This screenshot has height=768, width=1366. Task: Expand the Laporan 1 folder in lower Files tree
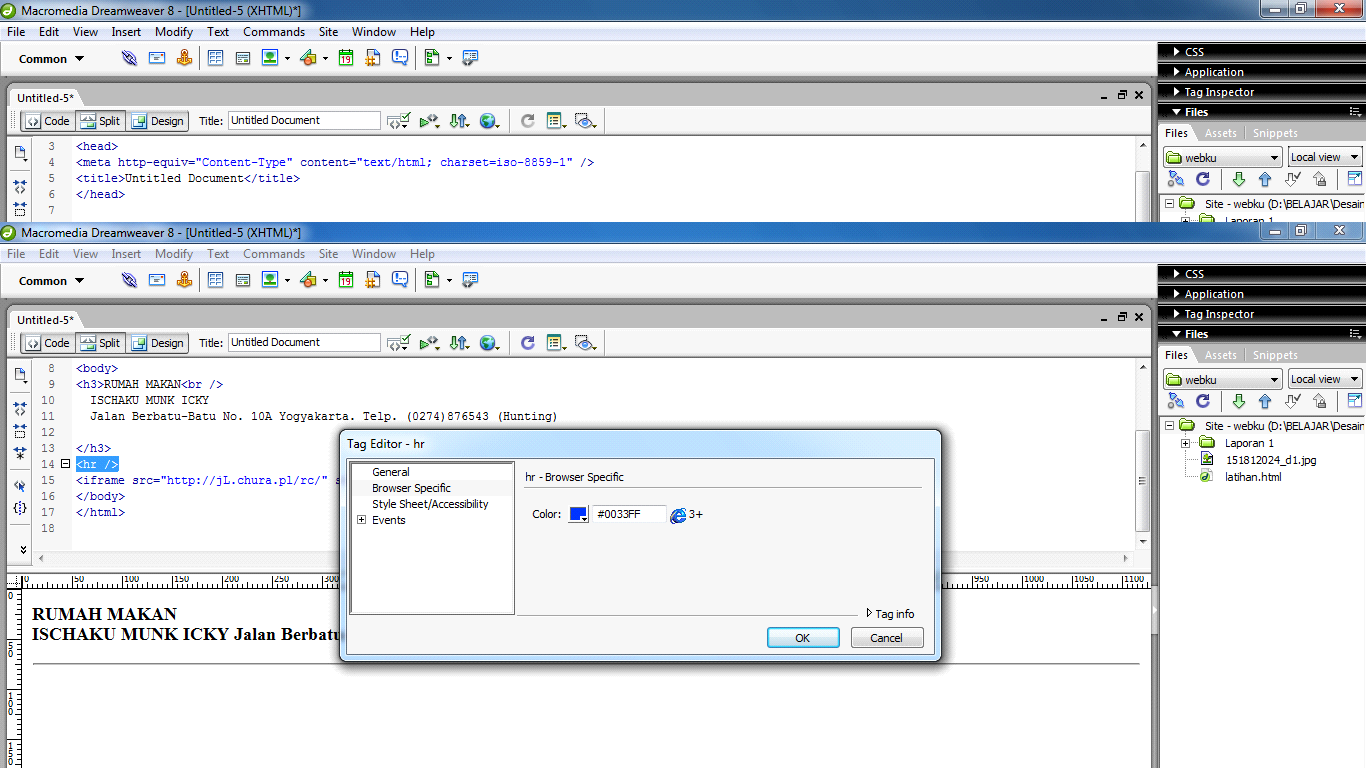tap(1185, 443)
